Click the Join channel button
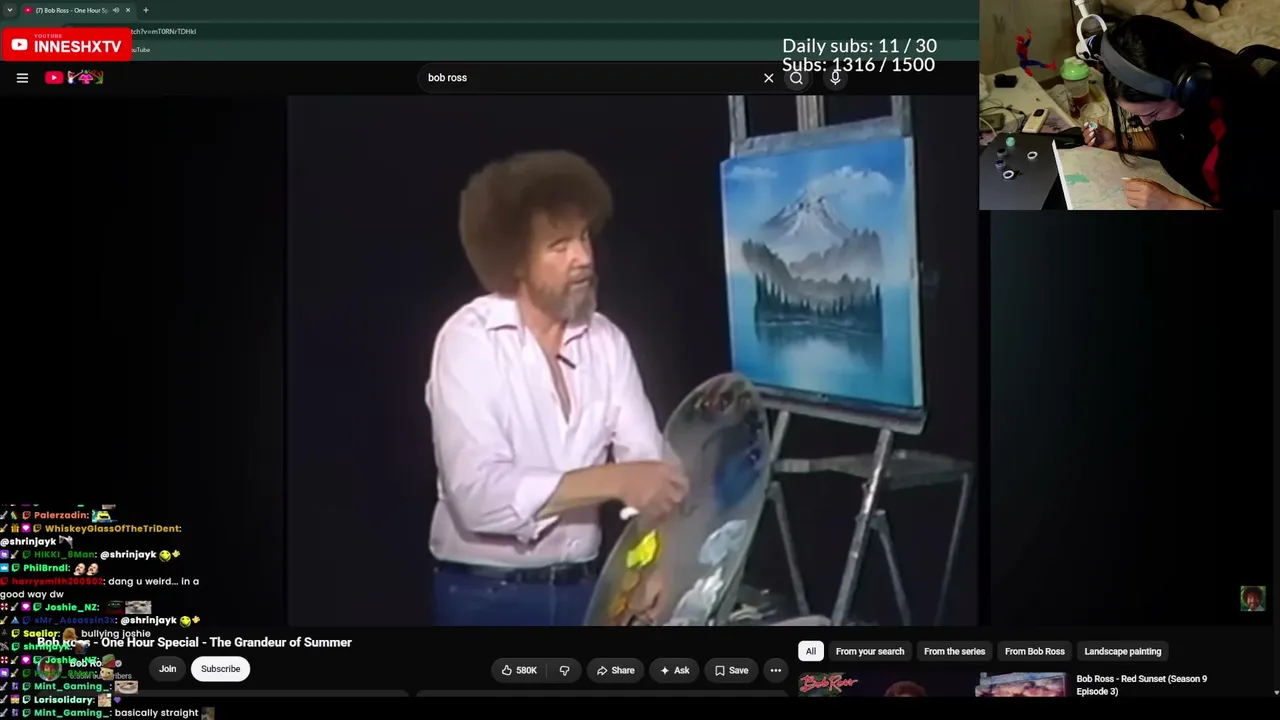This screenshot has width=1280, height=720. 167,669
